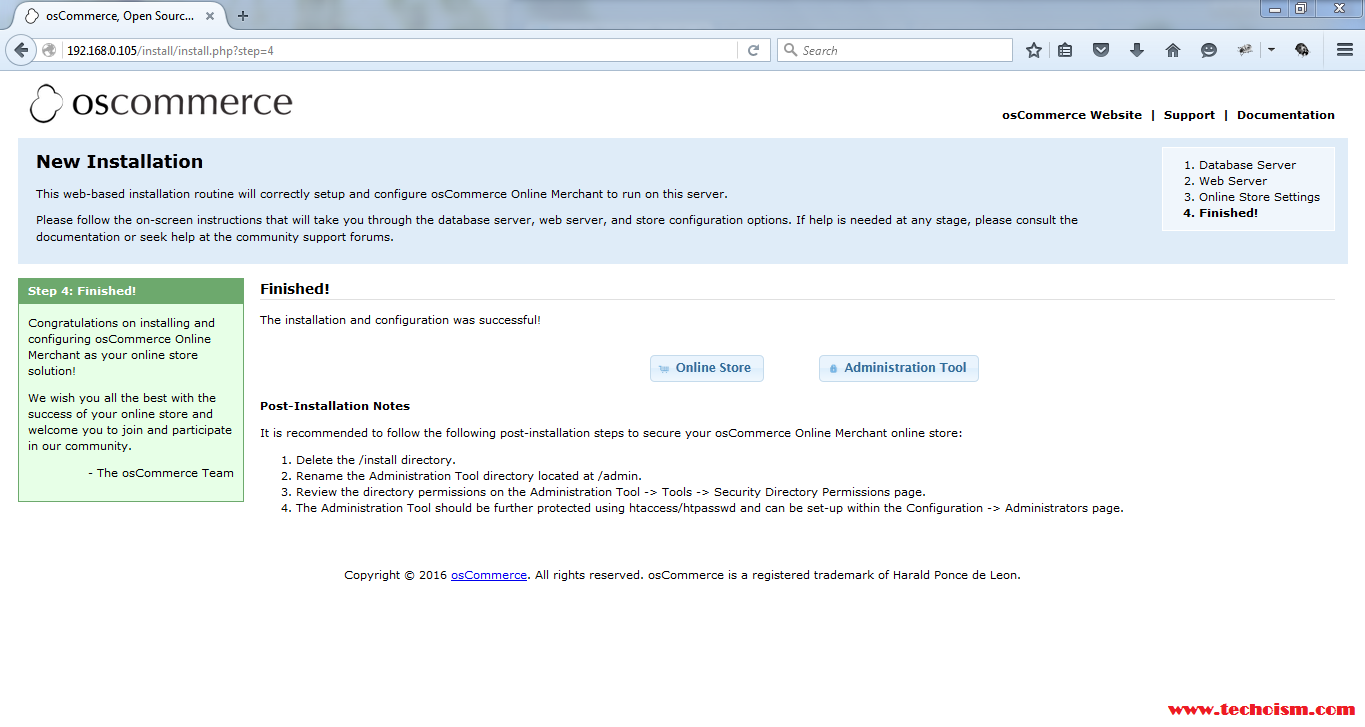This screenshot has width=1365, height=727.
Task: Click the 'Step 4: Finished!' panel header
Action: [x=131, y=291]
